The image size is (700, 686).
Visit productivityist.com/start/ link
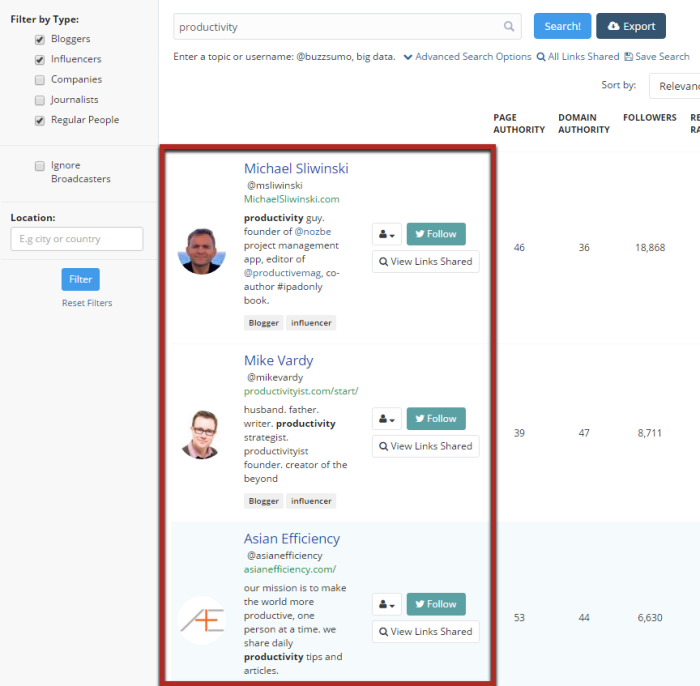pos(301,391)
